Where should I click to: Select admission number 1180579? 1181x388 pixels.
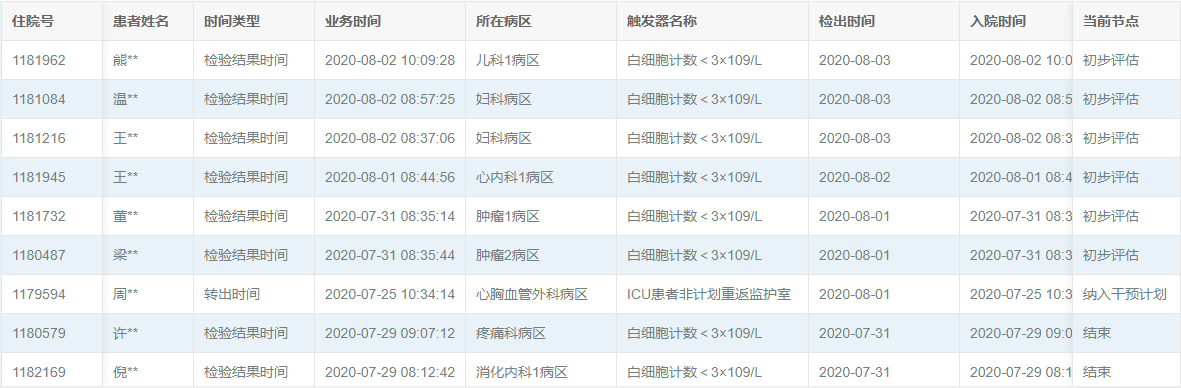tap(38, 334)
